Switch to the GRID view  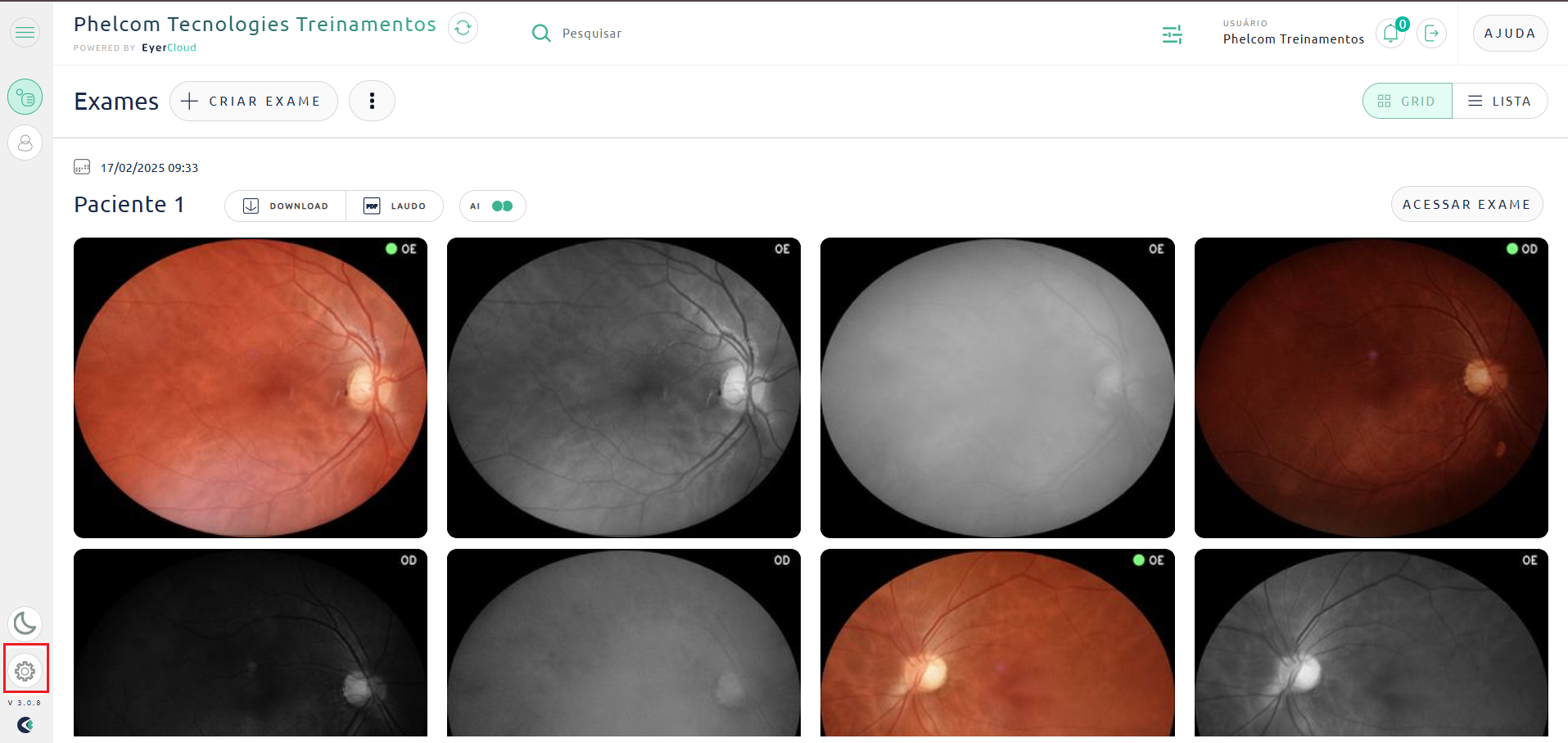coord(1407,101)
